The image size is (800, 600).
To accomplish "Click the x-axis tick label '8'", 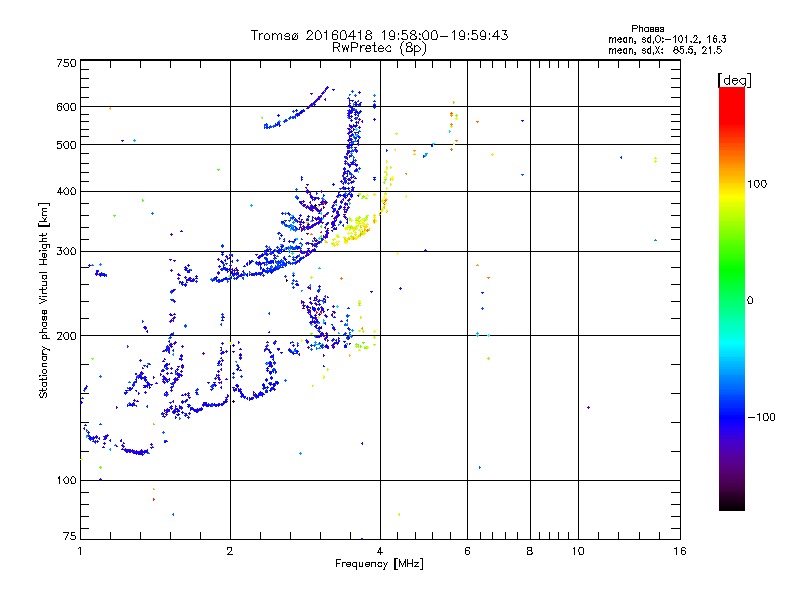I will click(x=530, y=551).
